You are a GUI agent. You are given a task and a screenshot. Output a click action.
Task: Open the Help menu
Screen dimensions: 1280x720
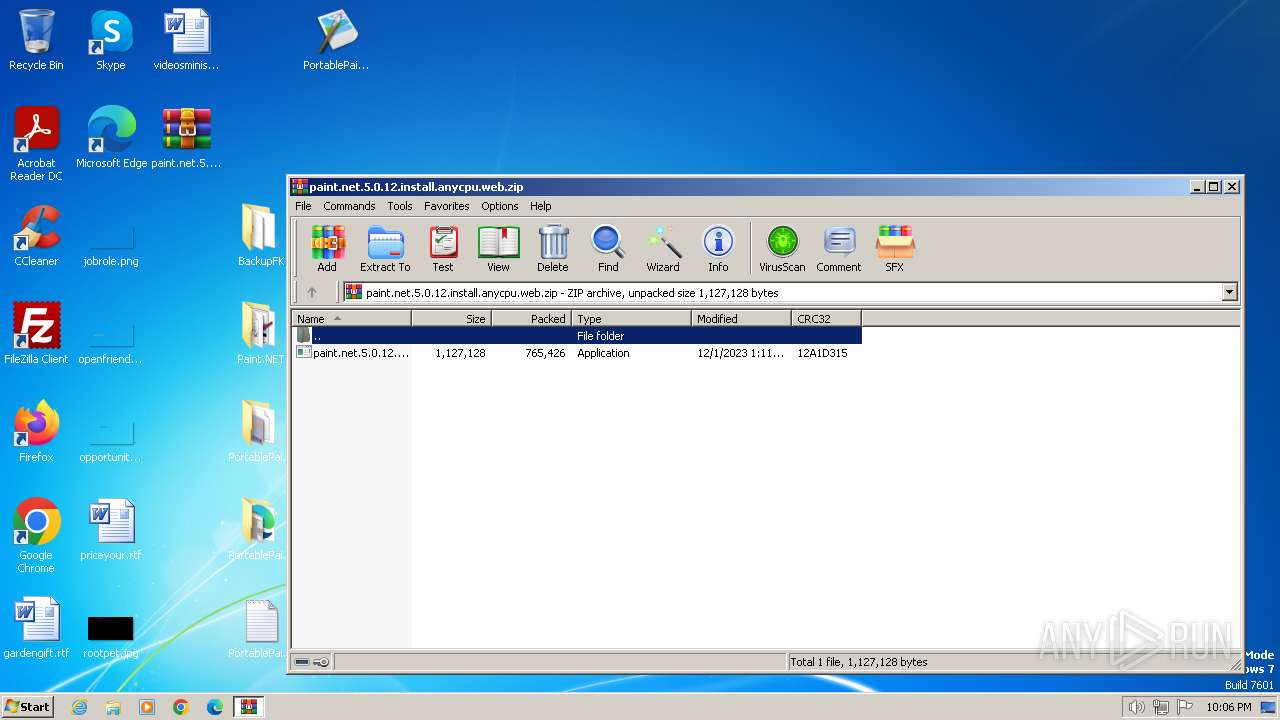(541, 206)
